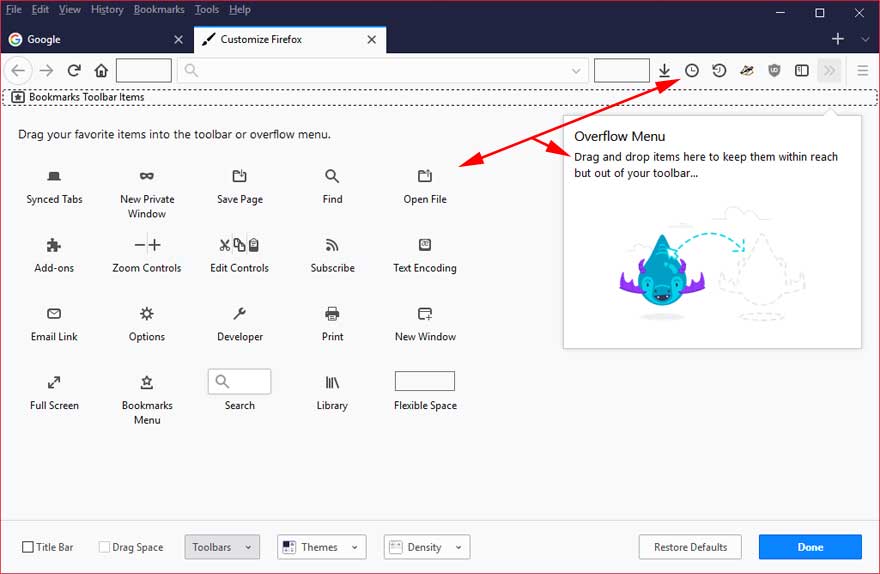The height and width of the screenshot is (574, 880).
Task: Click the Home toolbar button
Action: pos(101,71)
